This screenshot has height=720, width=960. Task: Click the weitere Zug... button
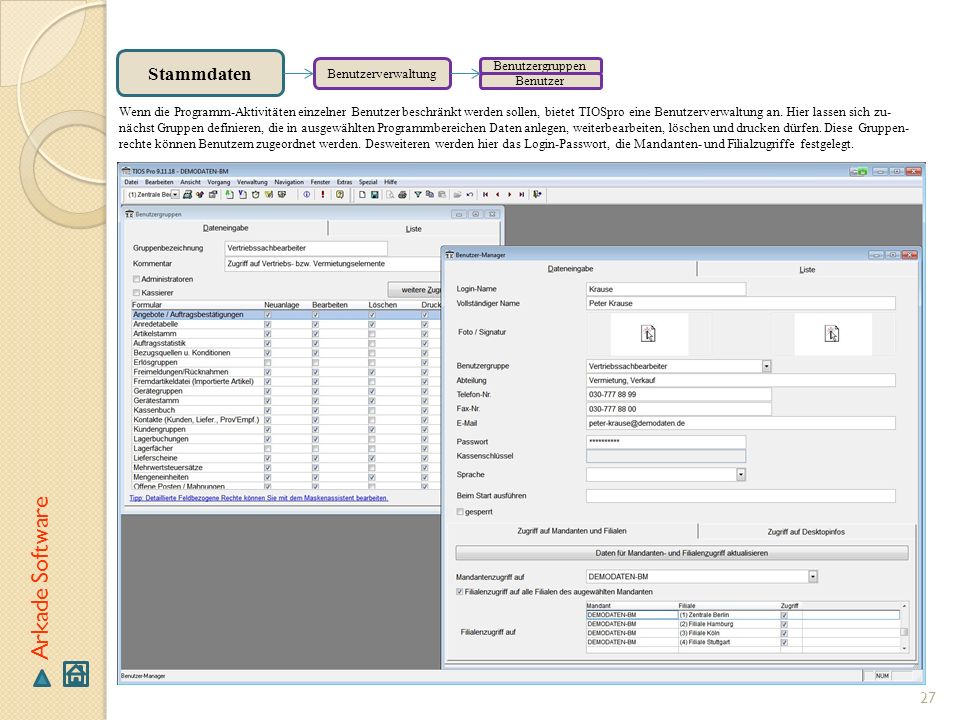(x=415, y=290)
